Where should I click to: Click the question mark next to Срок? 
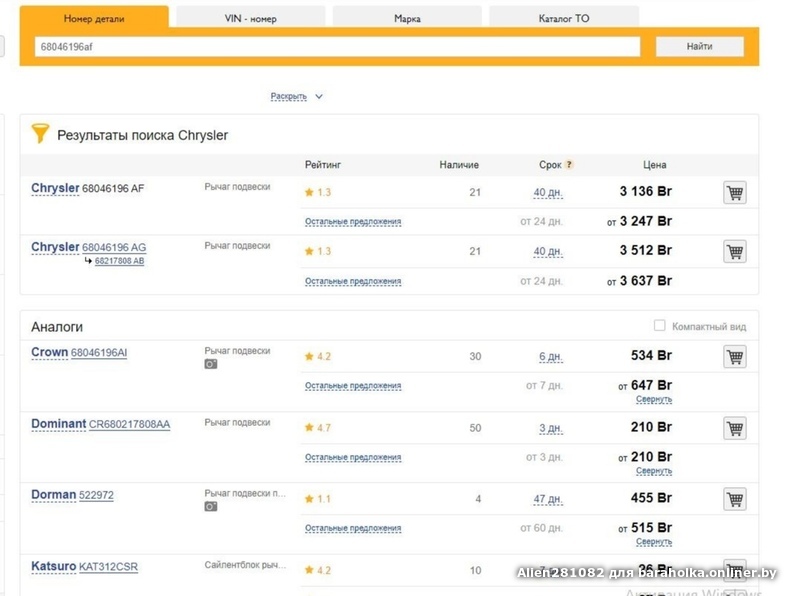tap(569, 164)
